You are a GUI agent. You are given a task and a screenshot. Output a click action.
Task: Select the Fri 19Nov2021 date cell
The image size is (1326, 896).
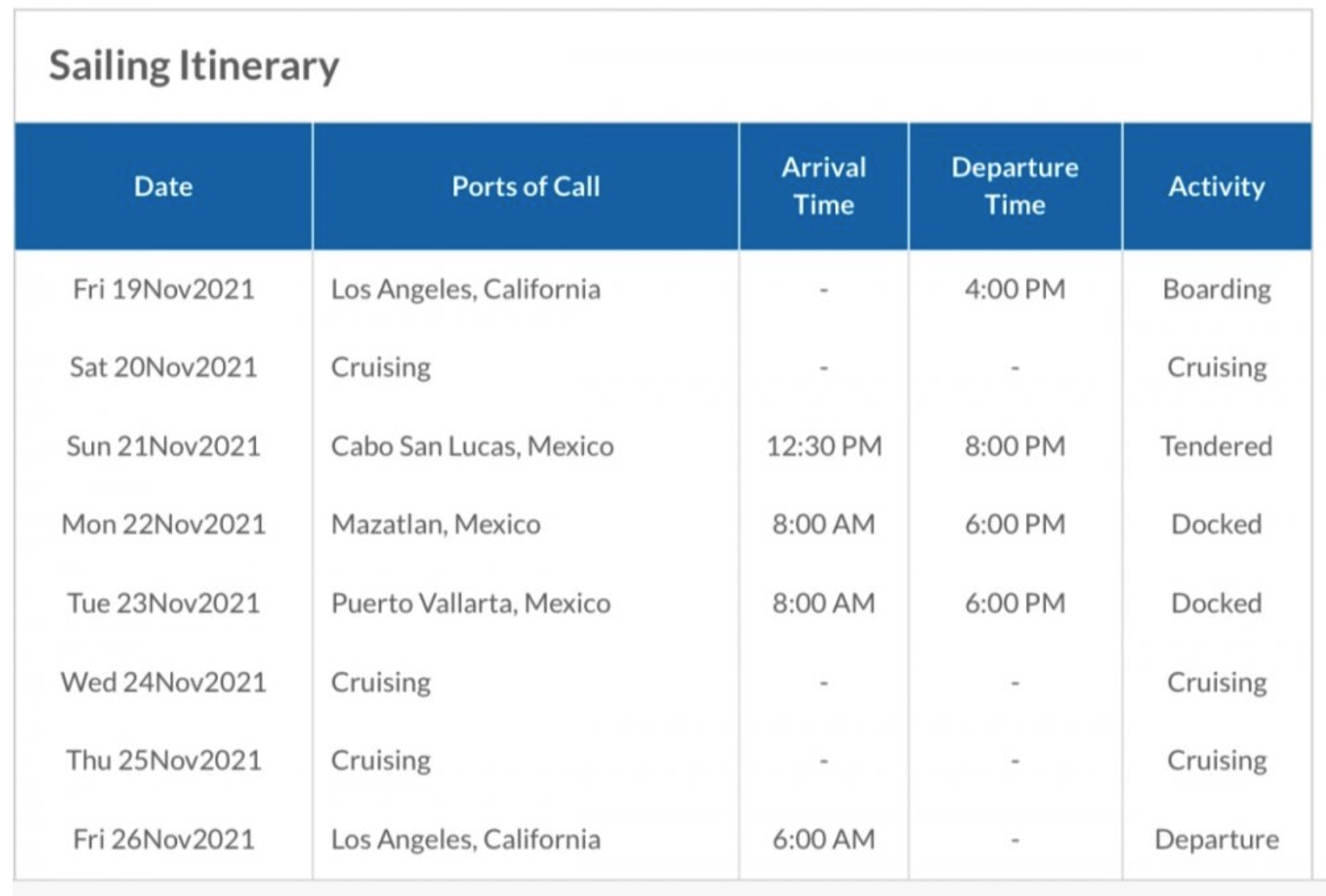(x=164, y=289)
